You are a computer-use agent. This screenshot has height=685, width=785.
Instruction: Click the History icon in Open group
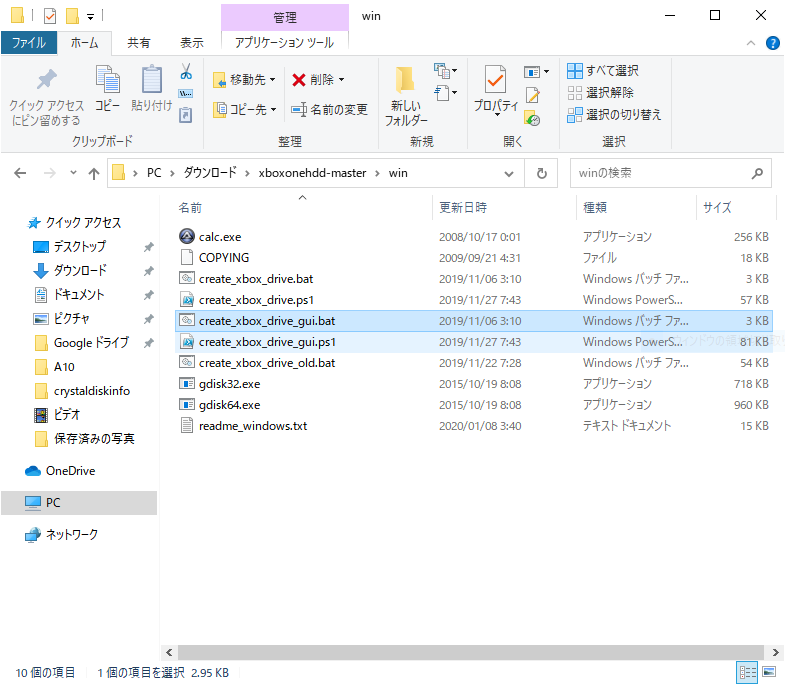(x=532, y=119)
